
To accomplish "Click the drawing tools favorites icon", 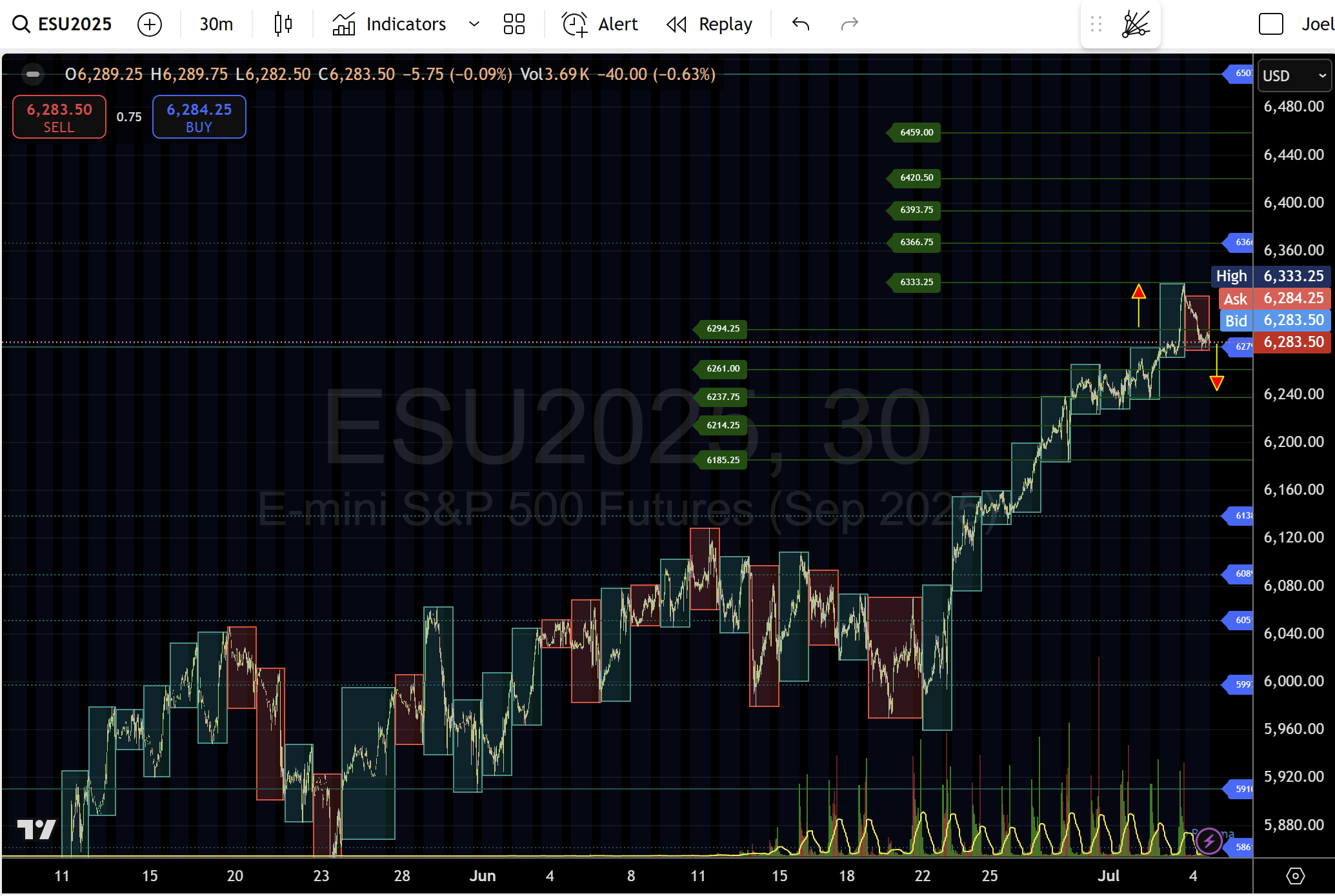I will (1135, 25).
